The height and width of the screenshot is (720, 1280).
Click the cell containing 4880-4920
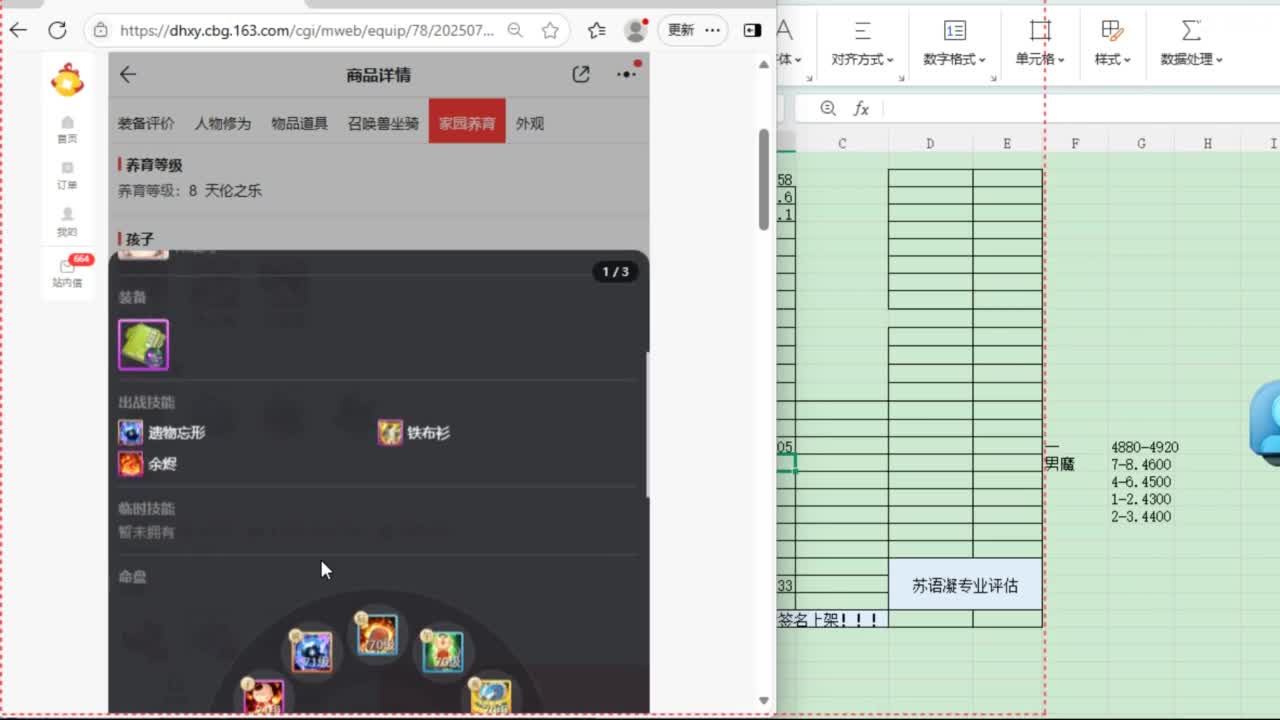(1145, 447)
